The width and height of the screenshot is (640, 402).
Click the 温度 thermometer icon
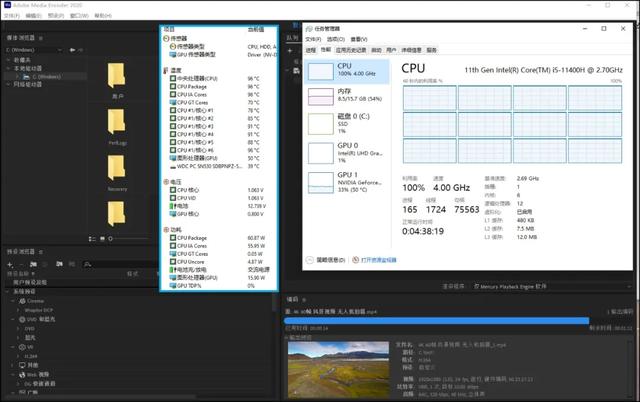coord(166,70)
